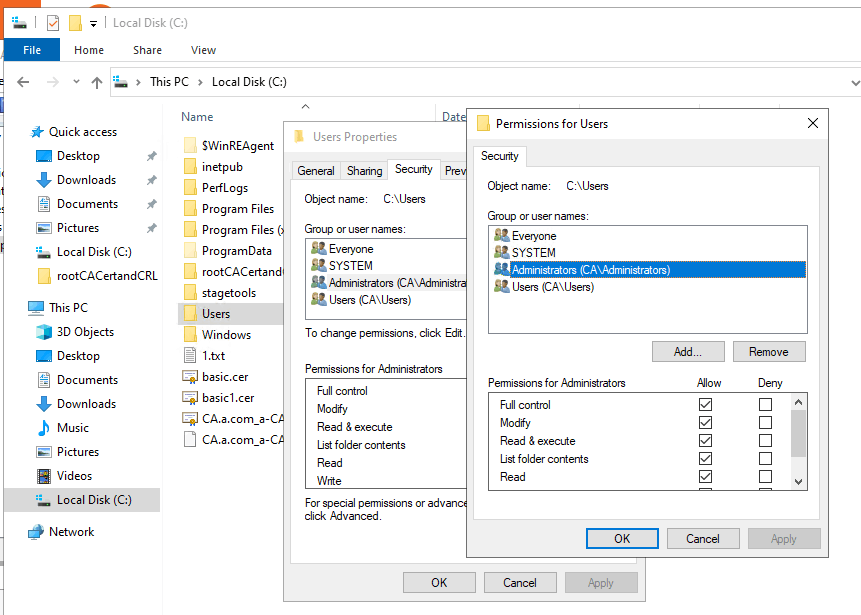861x615 pixels.
Task: Sort files by Name column header
Action: pyautogui.click(x=197, y=117)
